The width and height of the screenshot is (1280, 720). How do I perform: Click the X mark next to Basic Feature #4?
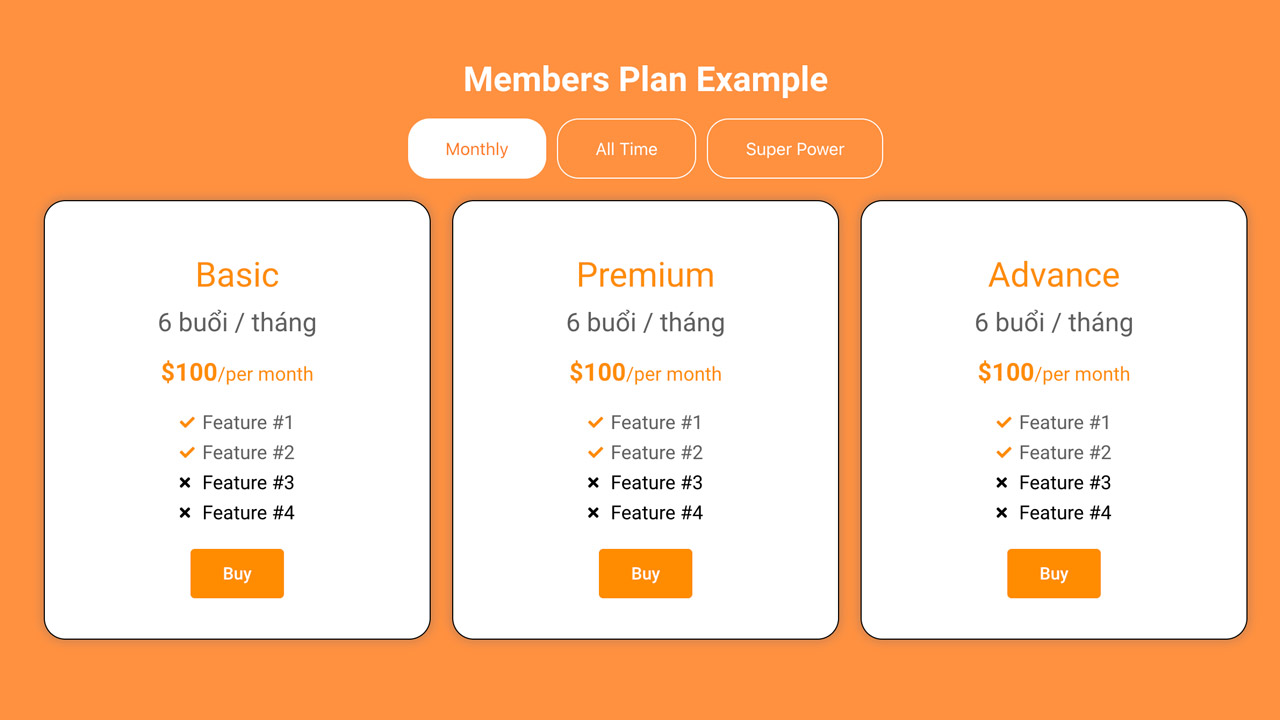(x=184, y=512)
